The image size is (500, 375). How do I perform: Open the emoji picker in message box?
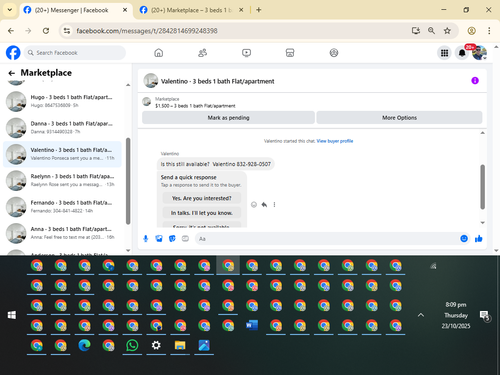tap(464, 238)
